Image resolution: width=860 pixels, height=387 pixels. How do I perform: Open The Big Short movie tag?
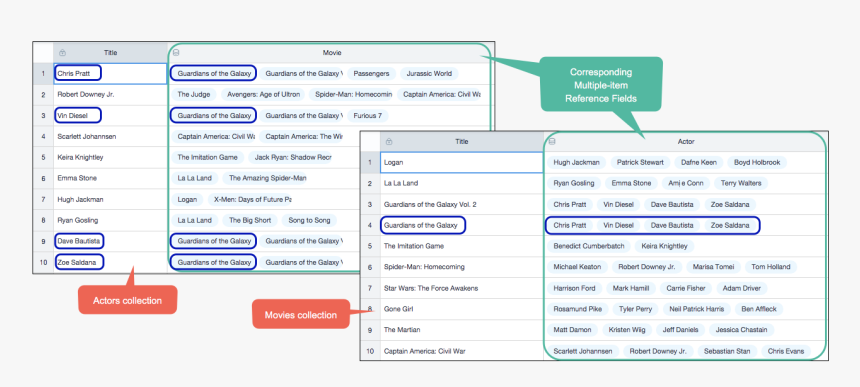click(250, 220)
